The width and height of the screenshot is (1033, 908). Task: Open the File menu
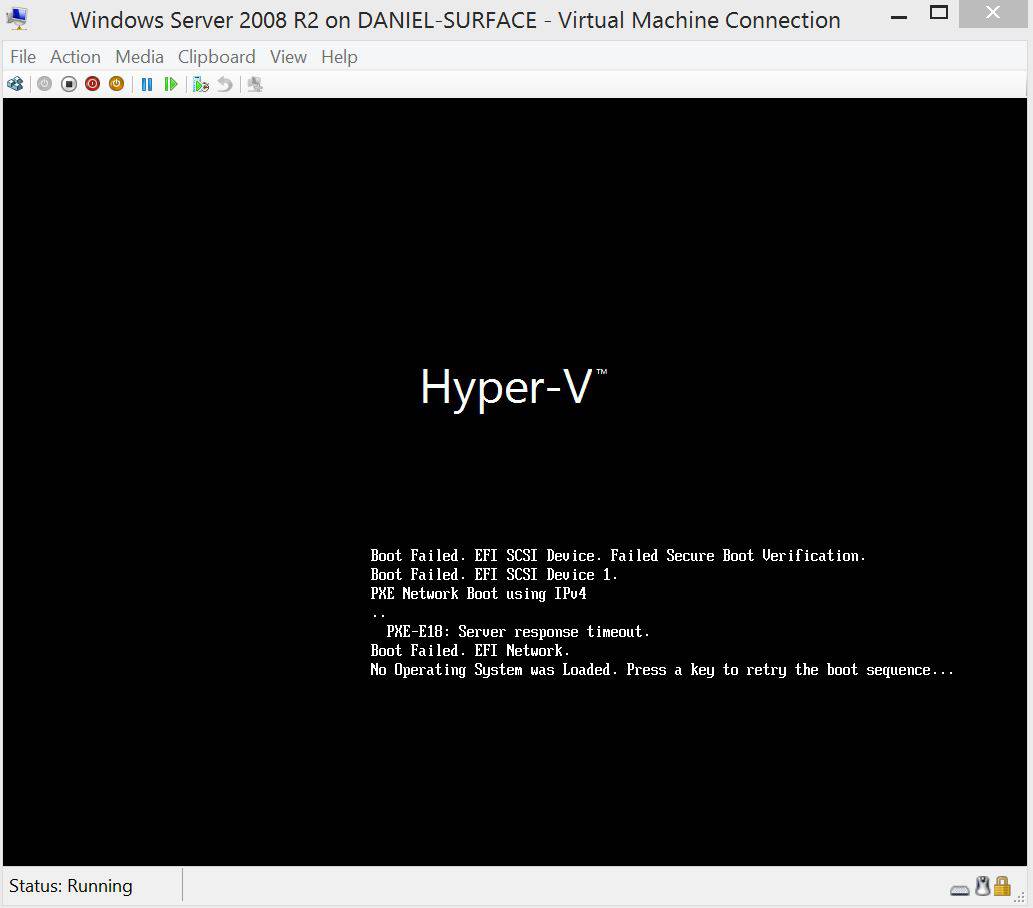click(22, 57)
